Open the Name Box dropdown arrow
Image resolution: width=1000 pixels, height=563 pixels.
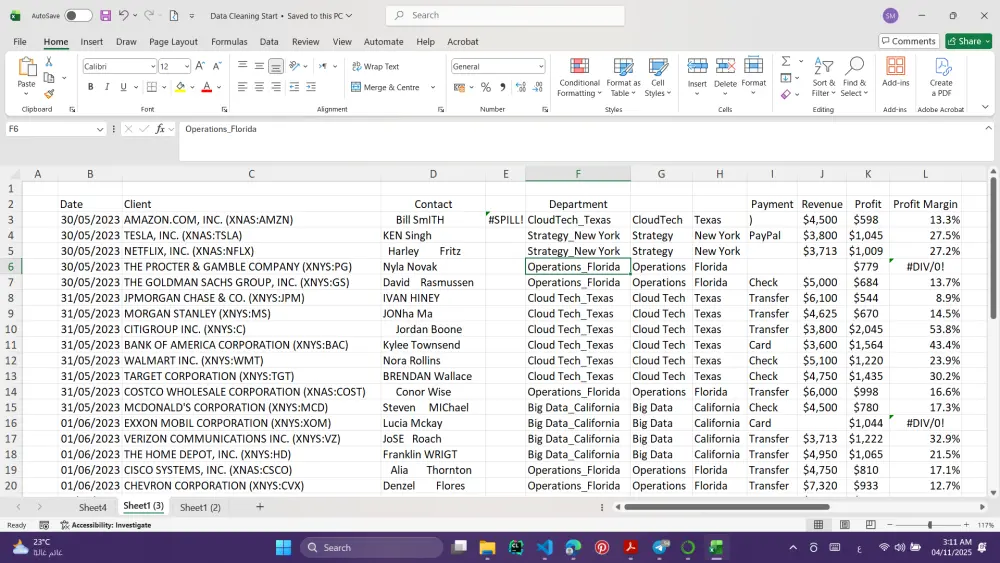100,129
